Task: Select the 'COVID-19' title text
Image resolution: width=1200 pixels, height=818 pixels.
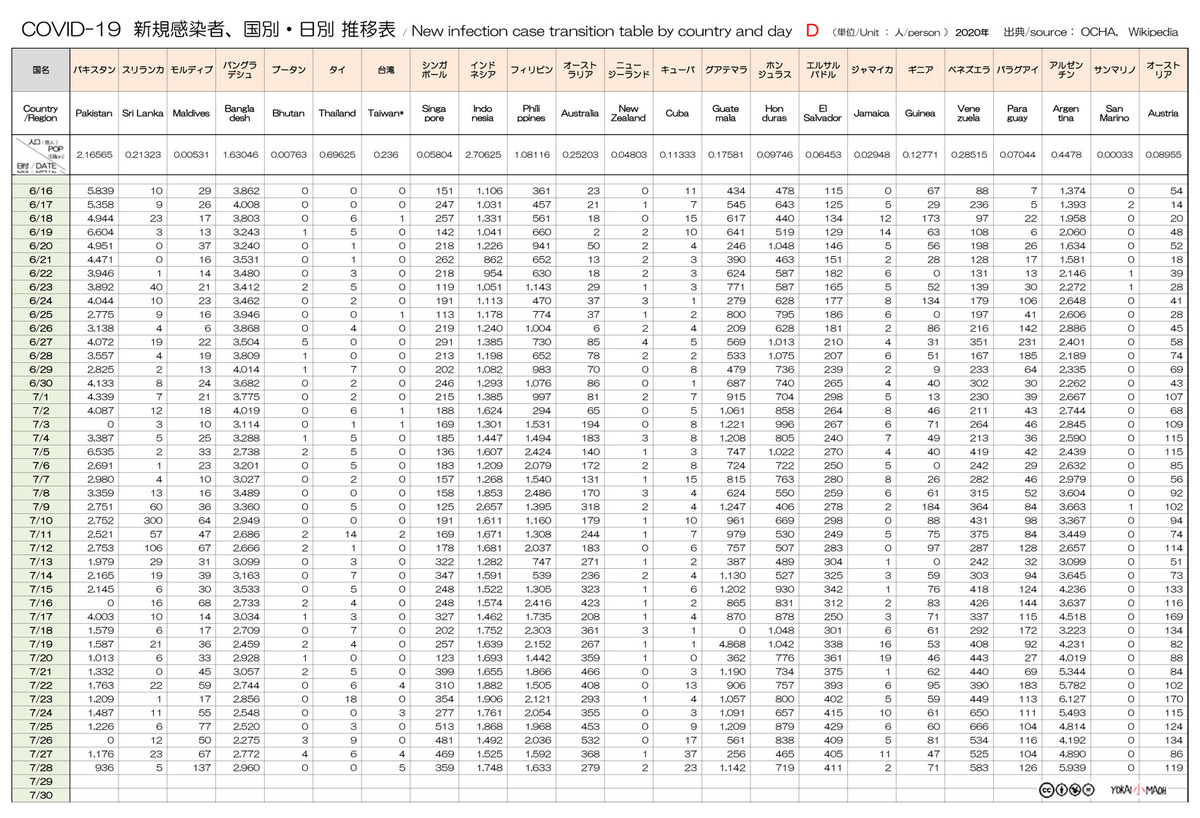Action: click(73, 31)
